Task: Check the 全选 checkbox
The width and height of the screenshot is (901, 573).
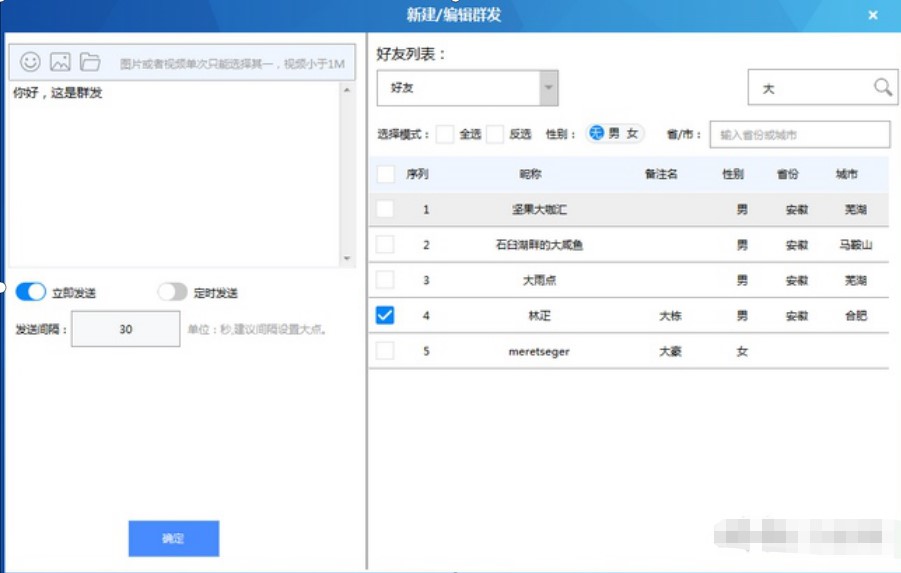Action: [445, 134]
